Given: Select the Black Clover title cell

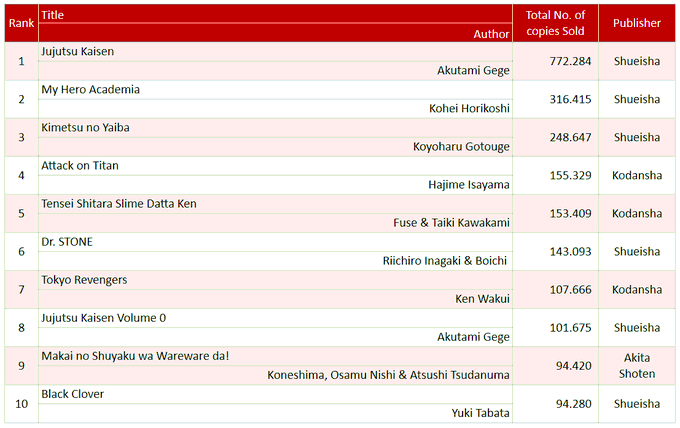Looking at the screenshot, I should click(x=275, y=394).
